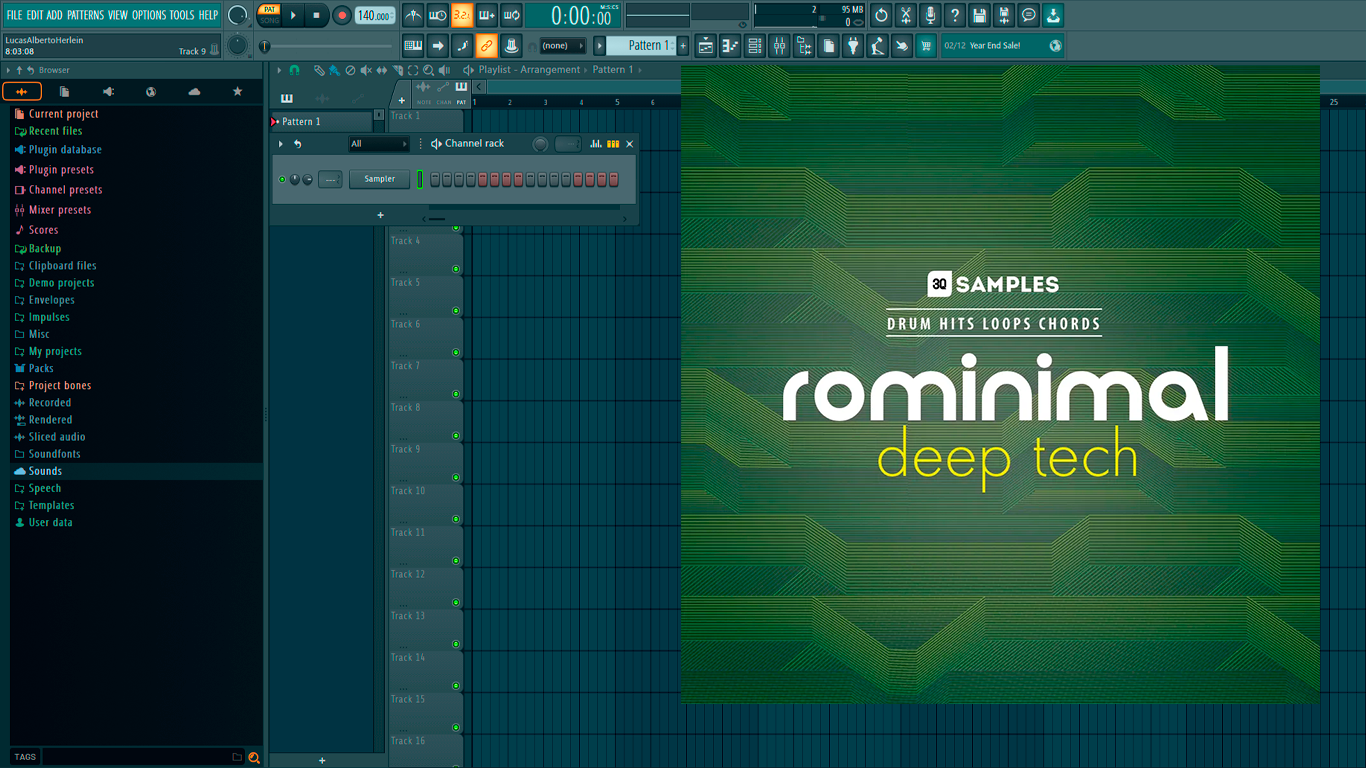
Task: Select the Mute tool in Playlist toolbar
Action: 366,70
